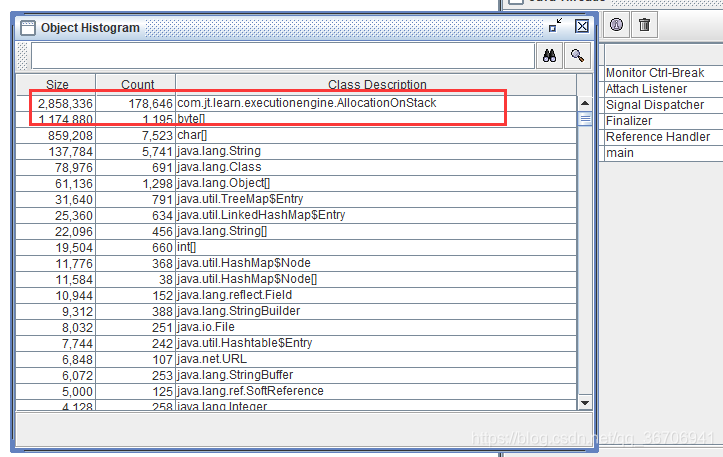Select the java.util.Hashtable$Entry row

[296, 343]
